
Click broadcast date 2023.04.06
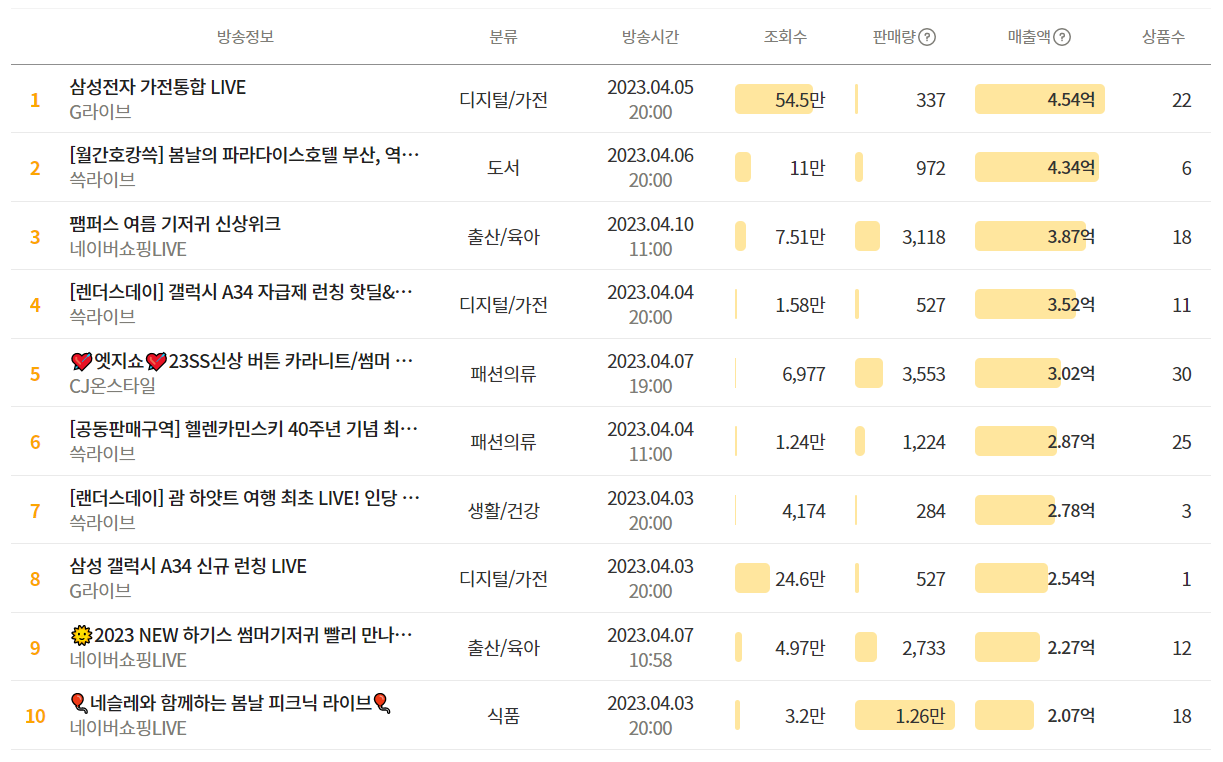(650, 156)
